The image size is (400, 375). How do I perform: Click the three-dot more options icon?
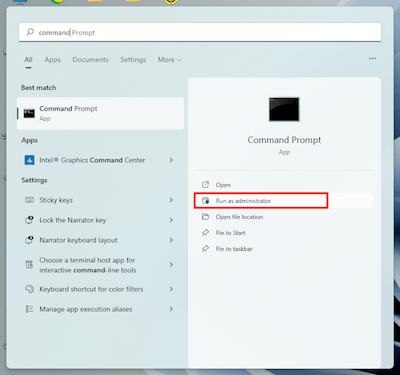372,59
